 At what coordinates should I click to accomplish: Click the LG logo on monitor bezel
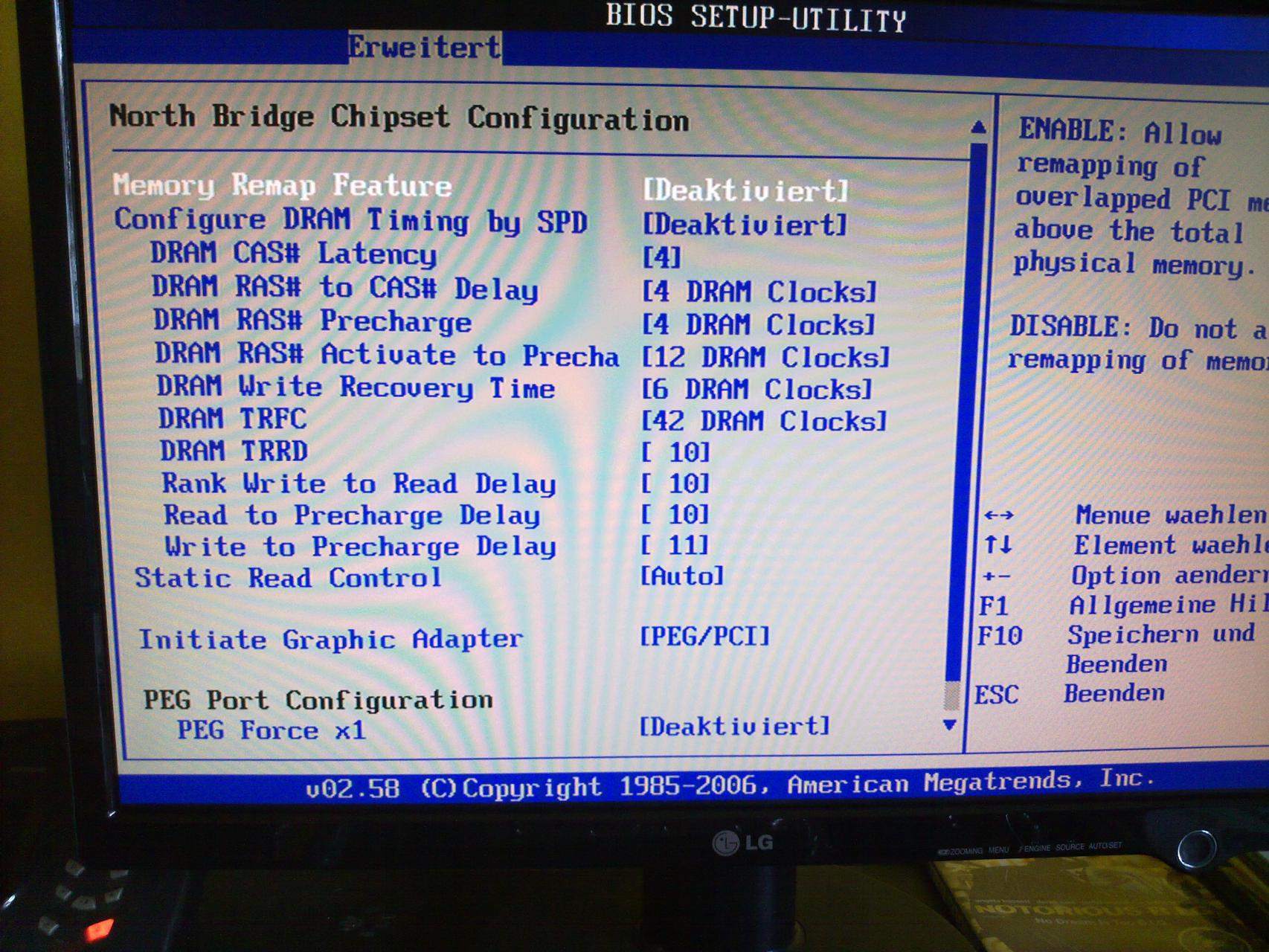click(x=743, y=842)
